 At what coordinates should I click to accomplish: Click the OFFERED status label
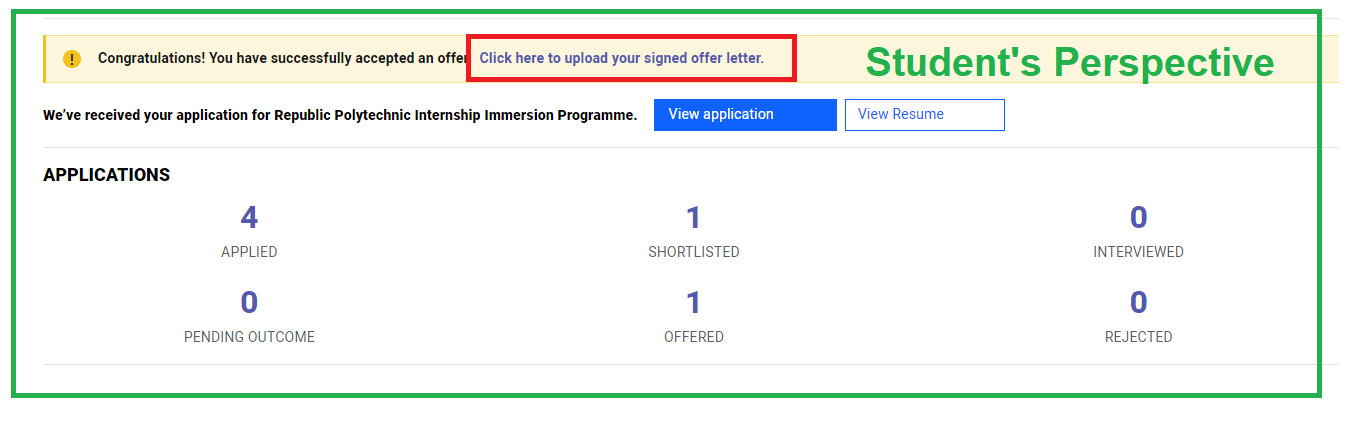(693, 337)
